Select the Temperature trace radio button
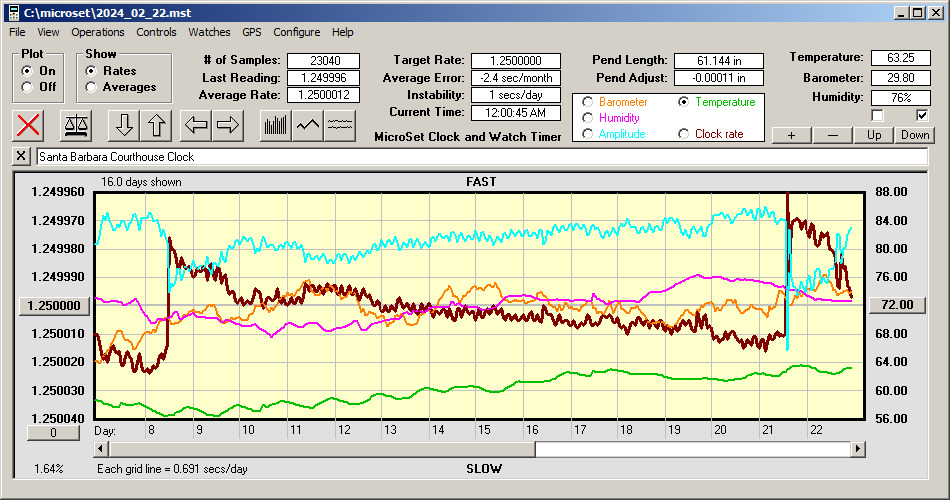The width and height of the screenshot is (950, 500). [x=683, y=102]
